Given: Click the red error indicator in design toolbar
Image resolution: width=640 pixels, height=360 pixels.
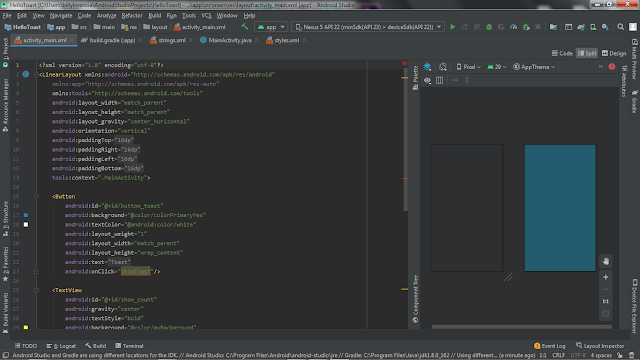Looking at the screenshot, I should [x=612, y=67].
